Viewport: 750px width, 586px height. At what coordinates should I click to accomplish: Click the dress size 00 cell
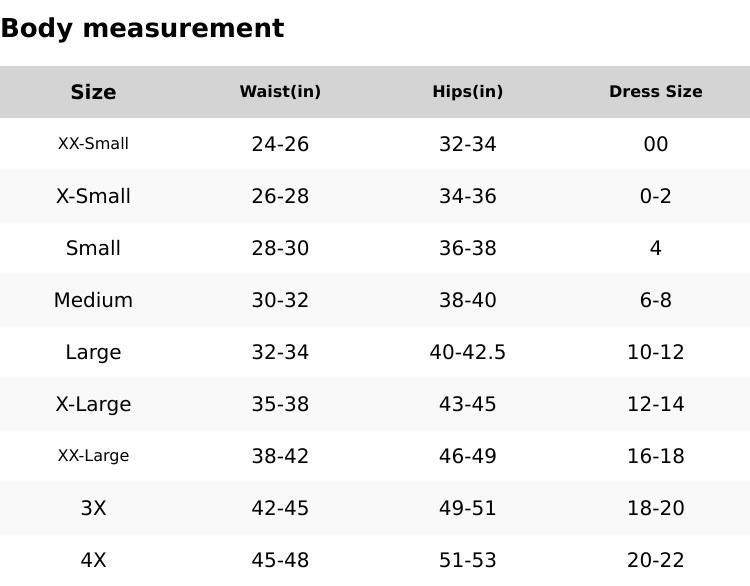coord(655,144)
